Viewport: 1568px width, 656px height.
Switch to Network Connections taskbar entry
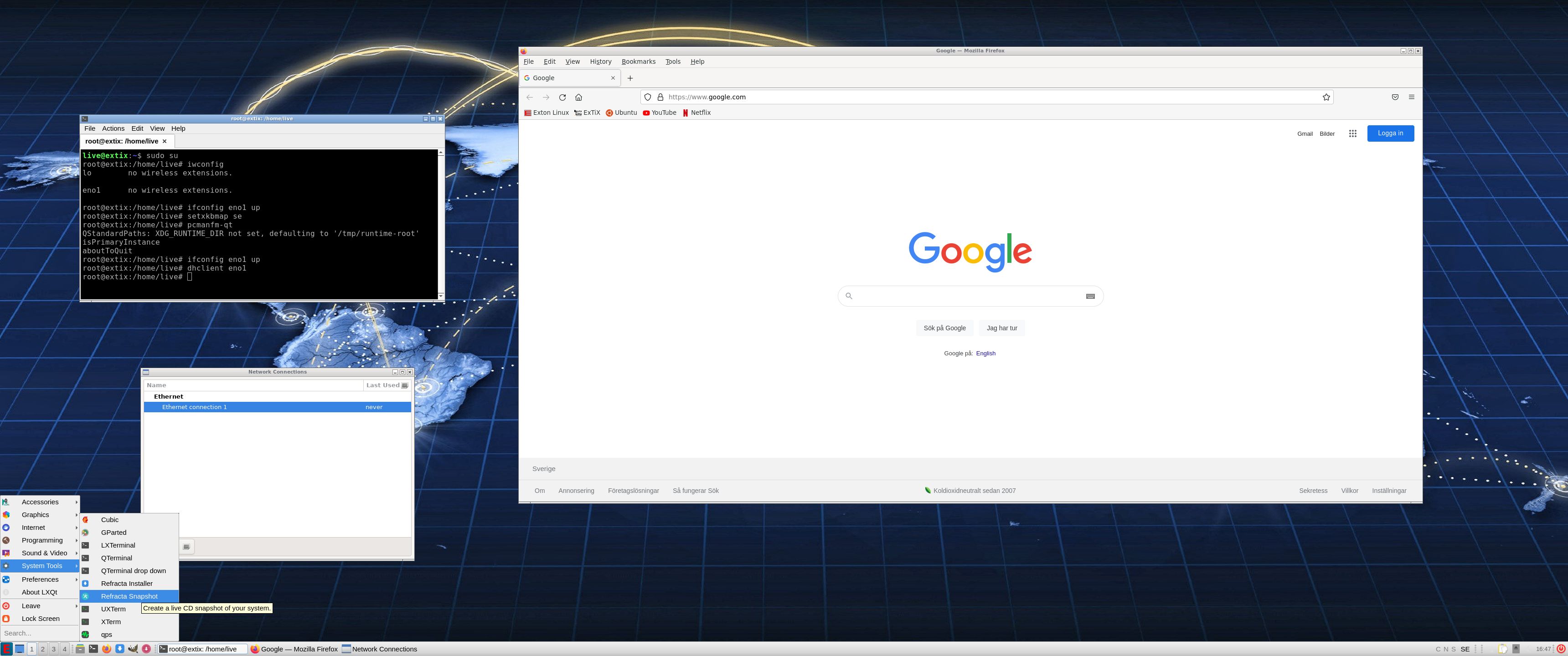(x=379, y=649)
